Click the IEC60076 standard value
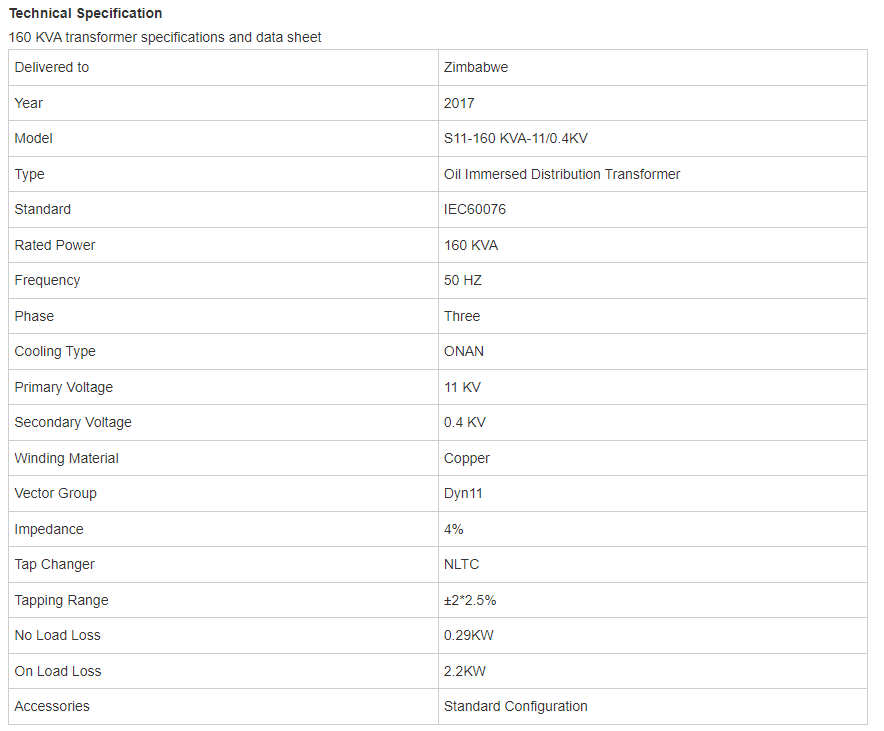 tap(475, 210)
